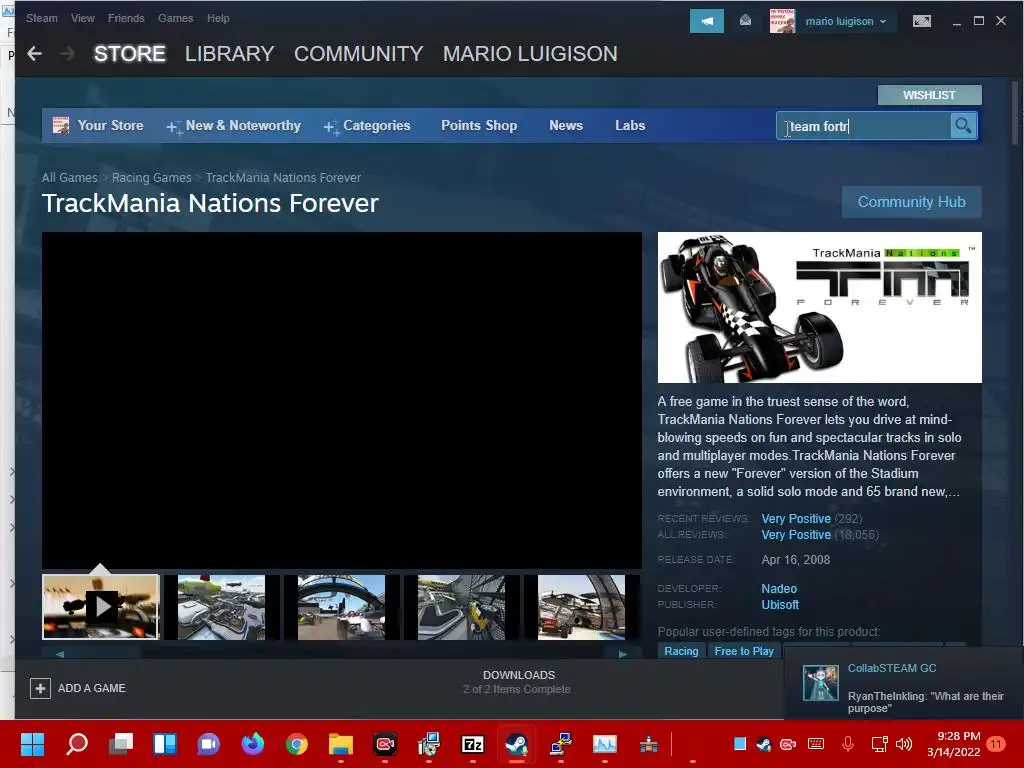Open the touch keyboard tray icon
Viewport: 1024px width, 768px height.
tap(816, 744)
